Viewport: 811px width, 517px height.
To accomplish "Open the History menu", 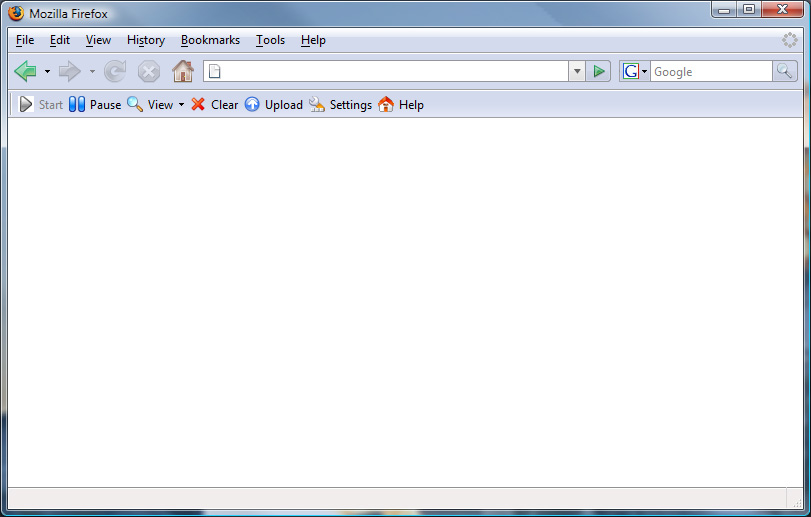I will click(x=146, y=40).
